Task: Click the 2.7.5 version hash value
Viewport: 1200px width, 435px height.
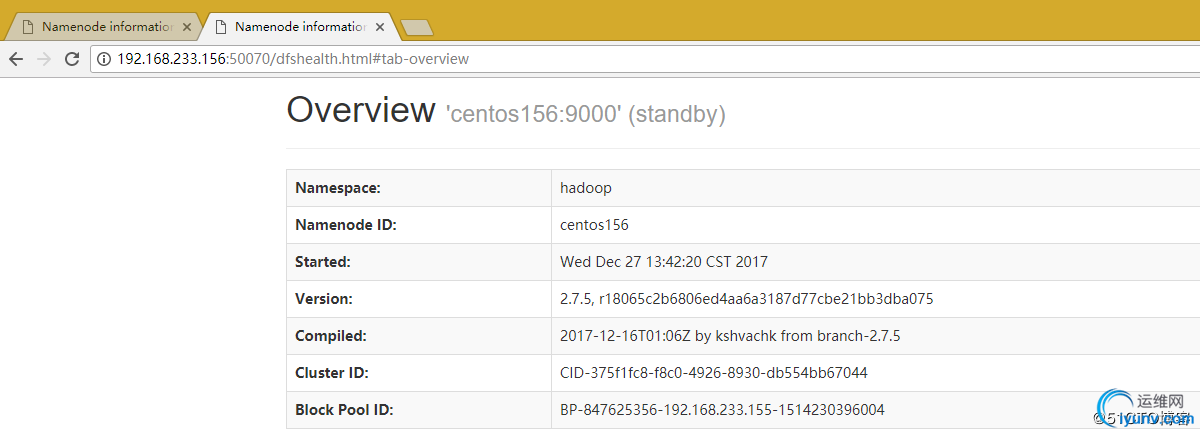Action: [746, 299]
